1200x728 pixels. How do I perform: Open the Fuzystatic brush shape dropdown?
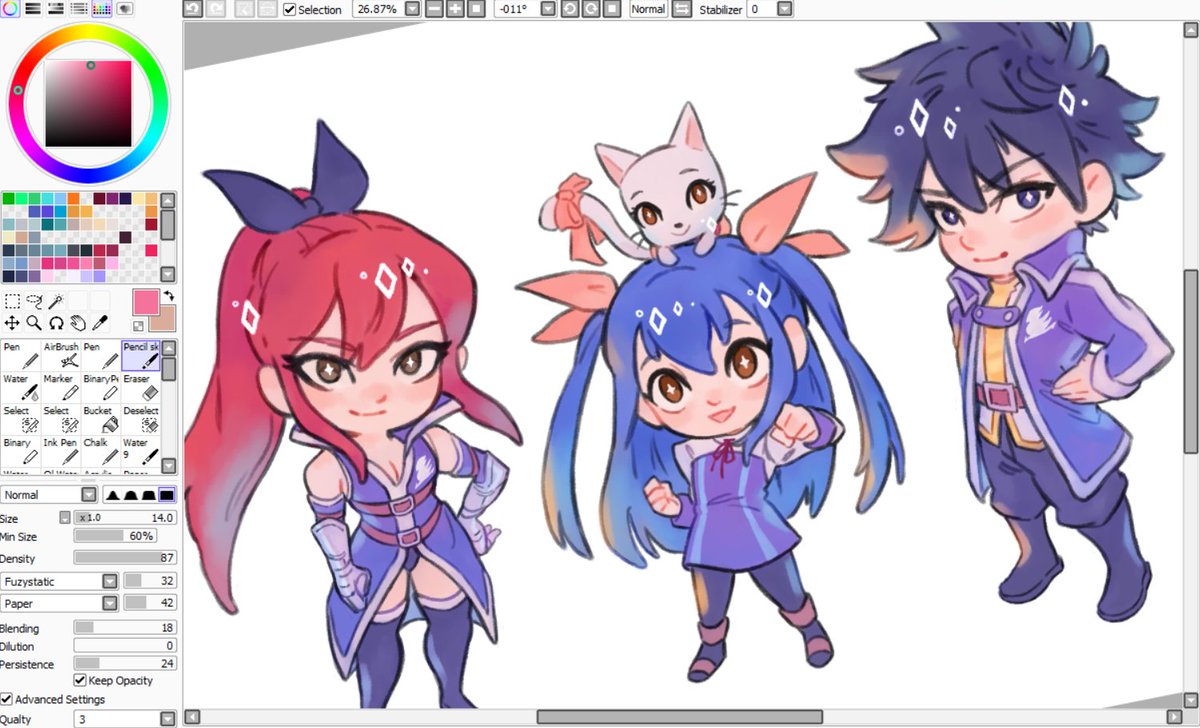click(x=110, y=581)
